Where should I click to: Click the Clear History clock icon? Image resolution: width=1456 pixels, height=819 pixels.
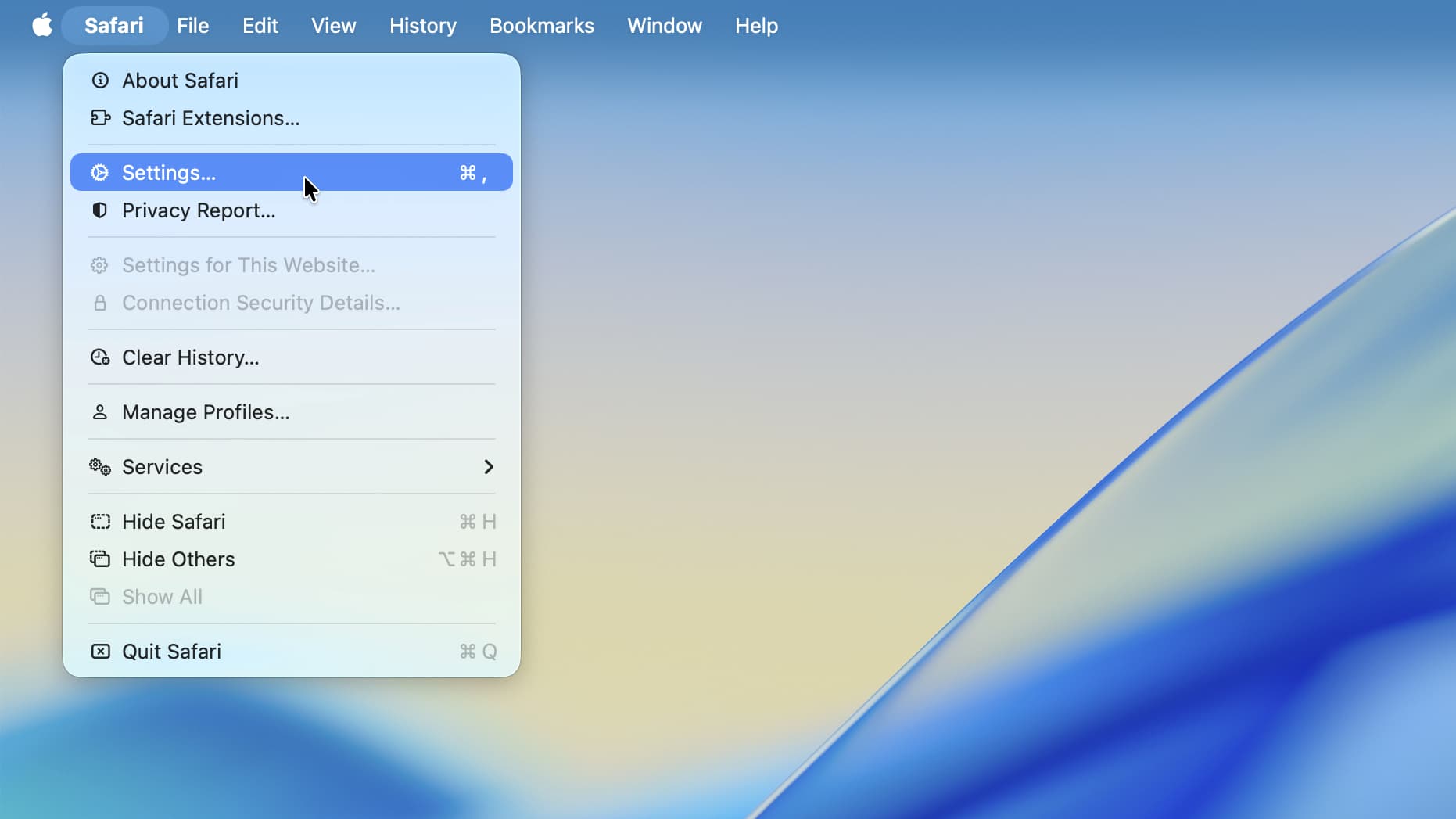100,357
